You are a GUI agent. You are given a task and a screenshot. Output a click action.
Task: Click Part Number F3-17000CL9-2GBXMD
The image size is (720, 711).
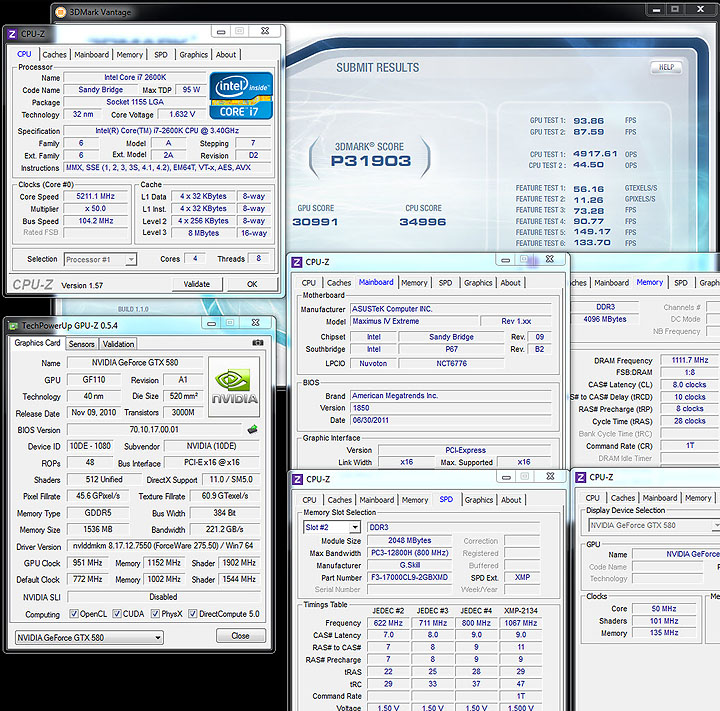pos(410,577)
